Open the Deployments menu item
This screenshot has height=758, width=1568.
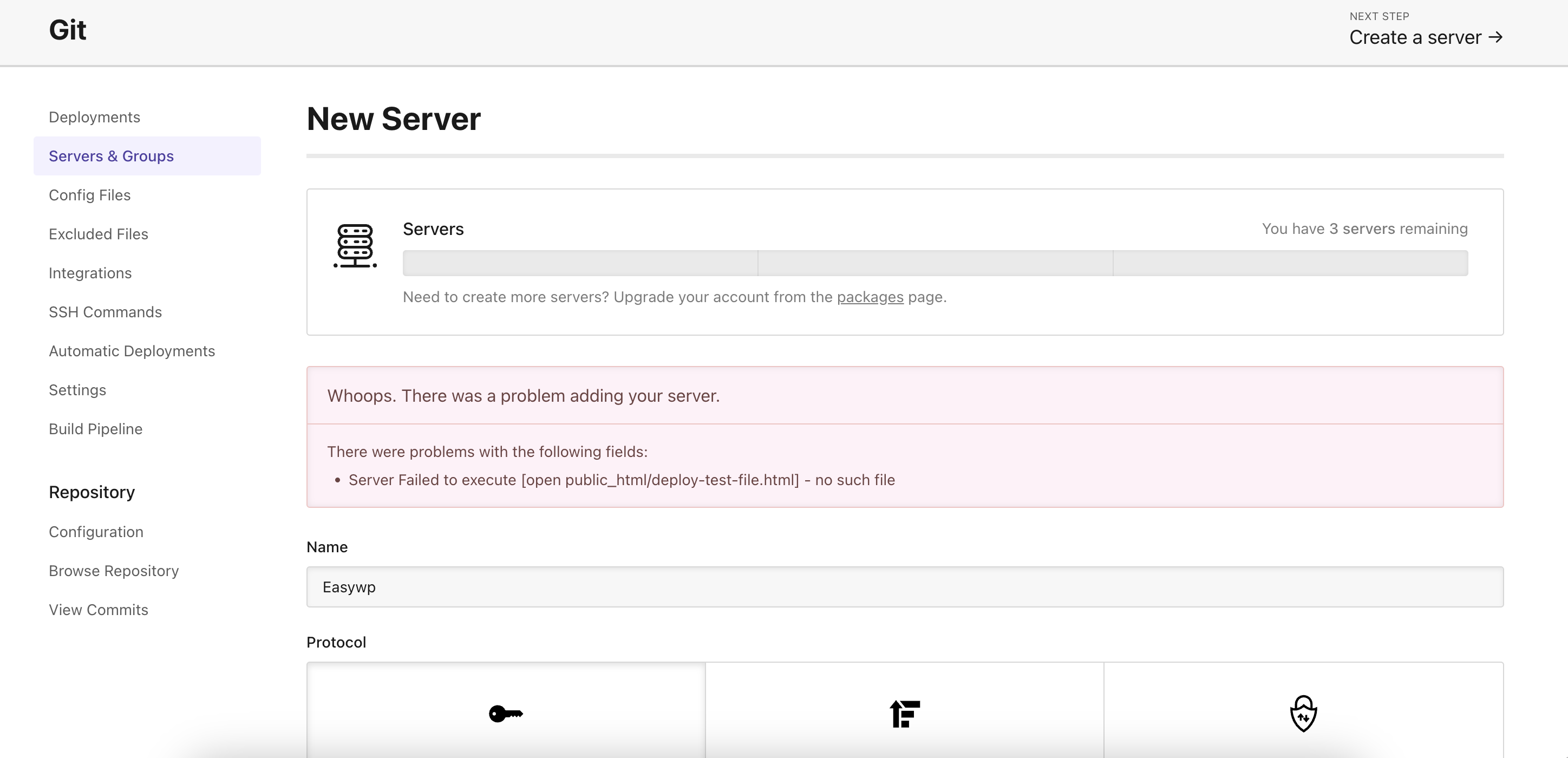click(x=94, y=117)
